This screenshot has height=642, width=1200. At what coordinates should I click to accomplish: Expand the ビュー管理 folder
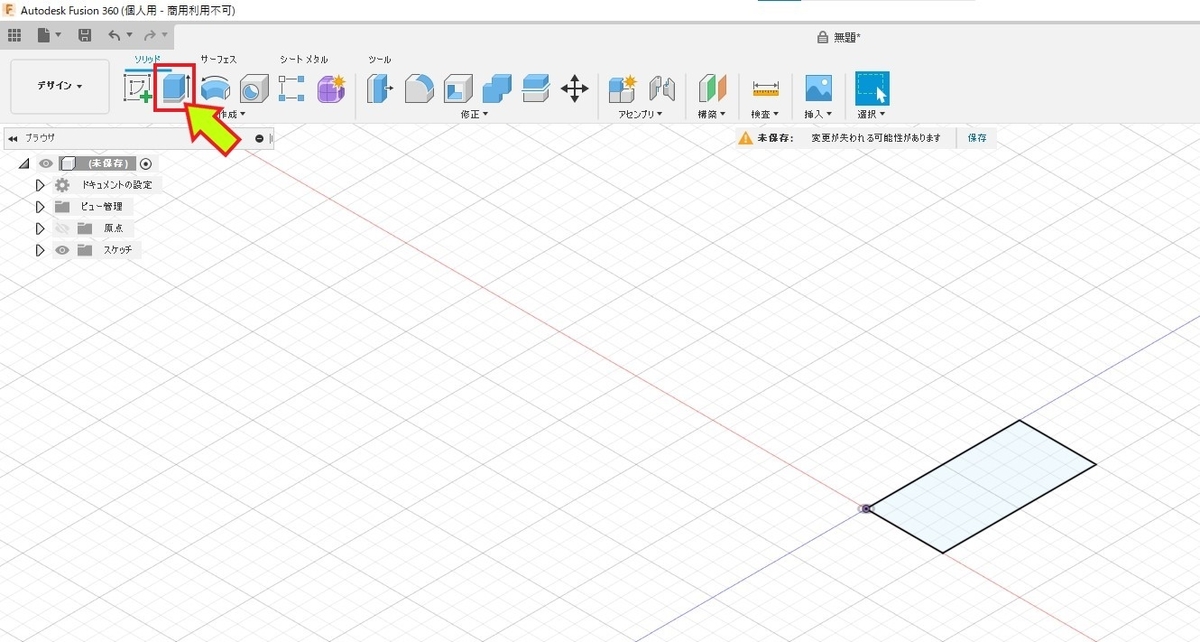tap(40, 206)
